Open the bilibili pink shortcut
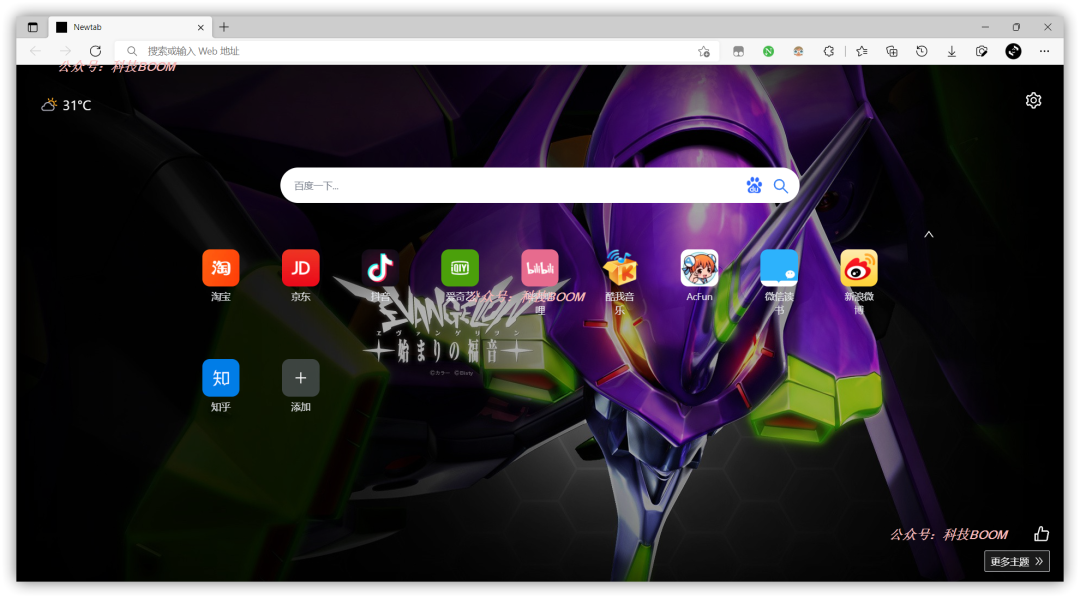This screenshot has width=1080, height=598. [x=540, y=268]
